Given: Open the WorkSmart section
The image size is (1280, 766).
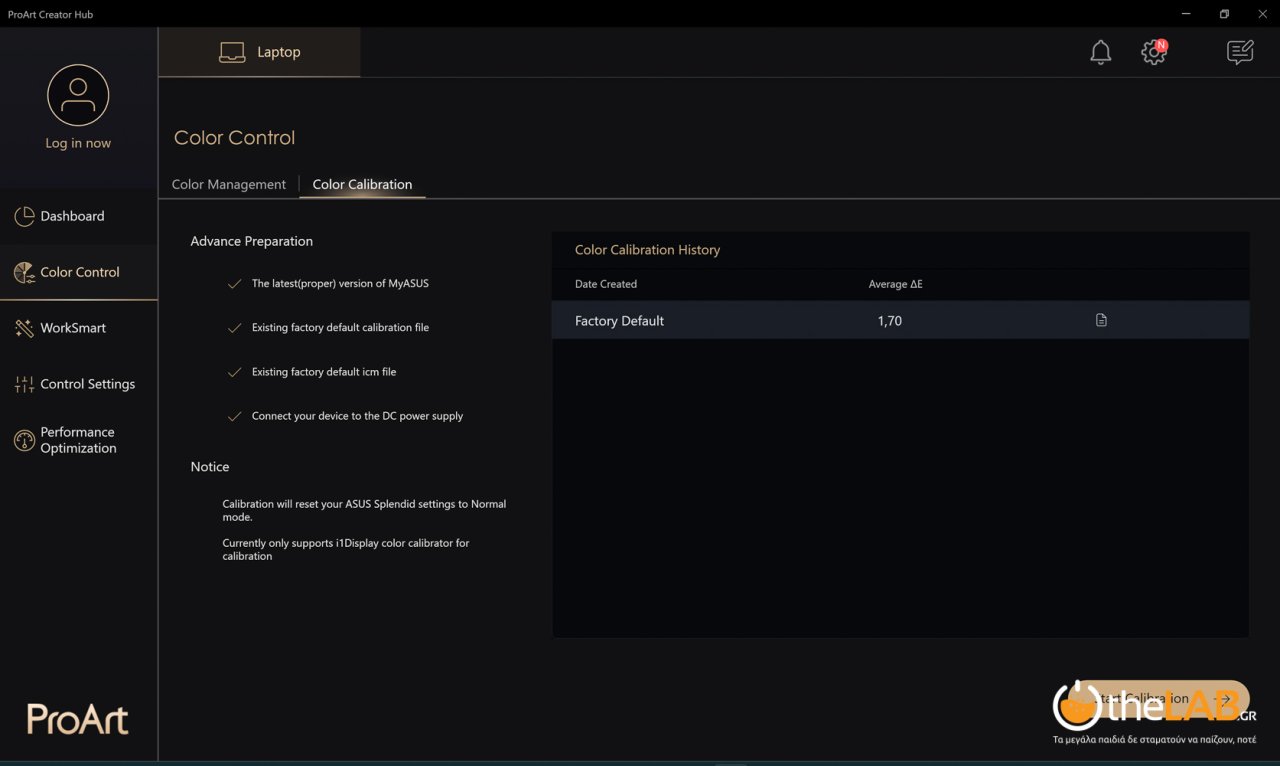Looking at the screenshot, I should click(73, 327).
